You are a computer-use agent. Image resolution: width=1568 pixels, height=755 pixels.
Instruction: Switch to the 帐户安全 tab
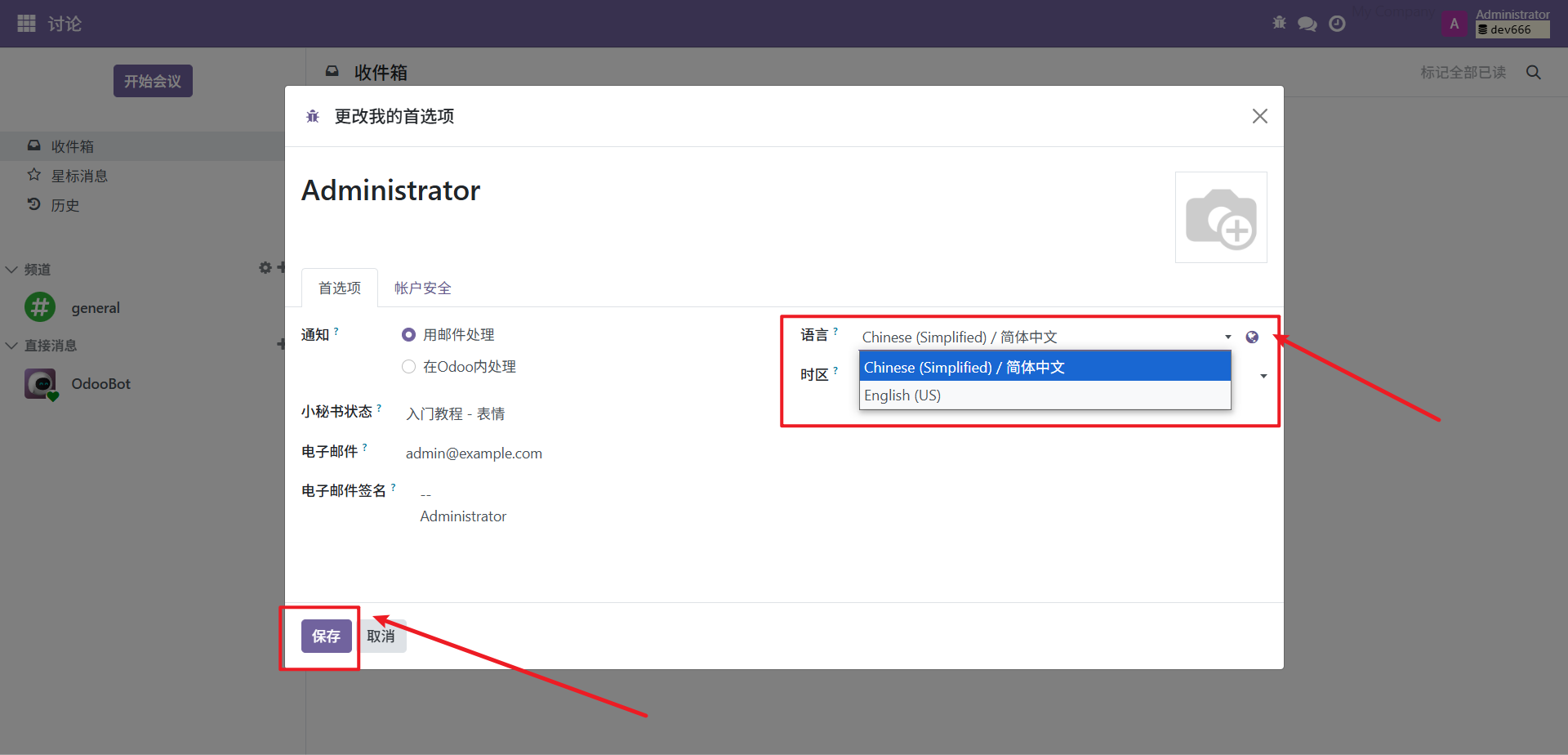pos(422,288)
